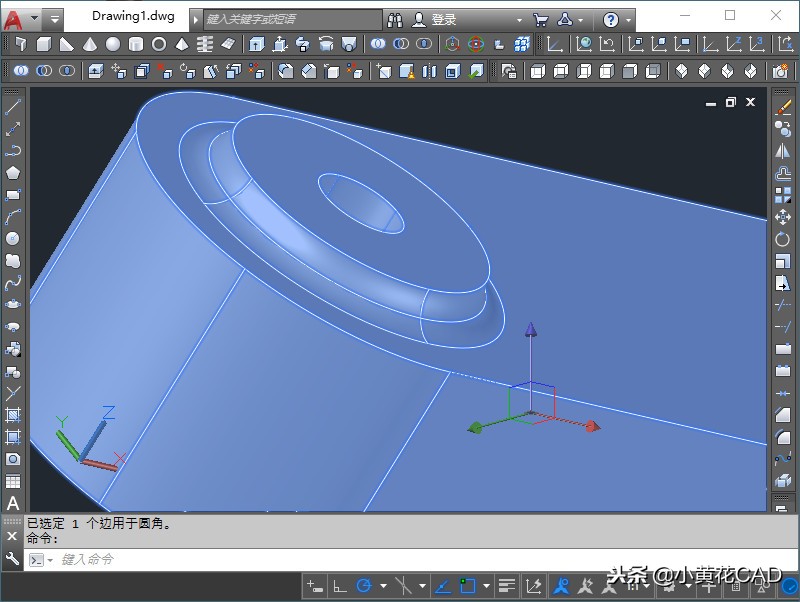Screen dimensions: 800x602
Task: Open the Table tool in draw toolbar
Action: pos(13,481)
